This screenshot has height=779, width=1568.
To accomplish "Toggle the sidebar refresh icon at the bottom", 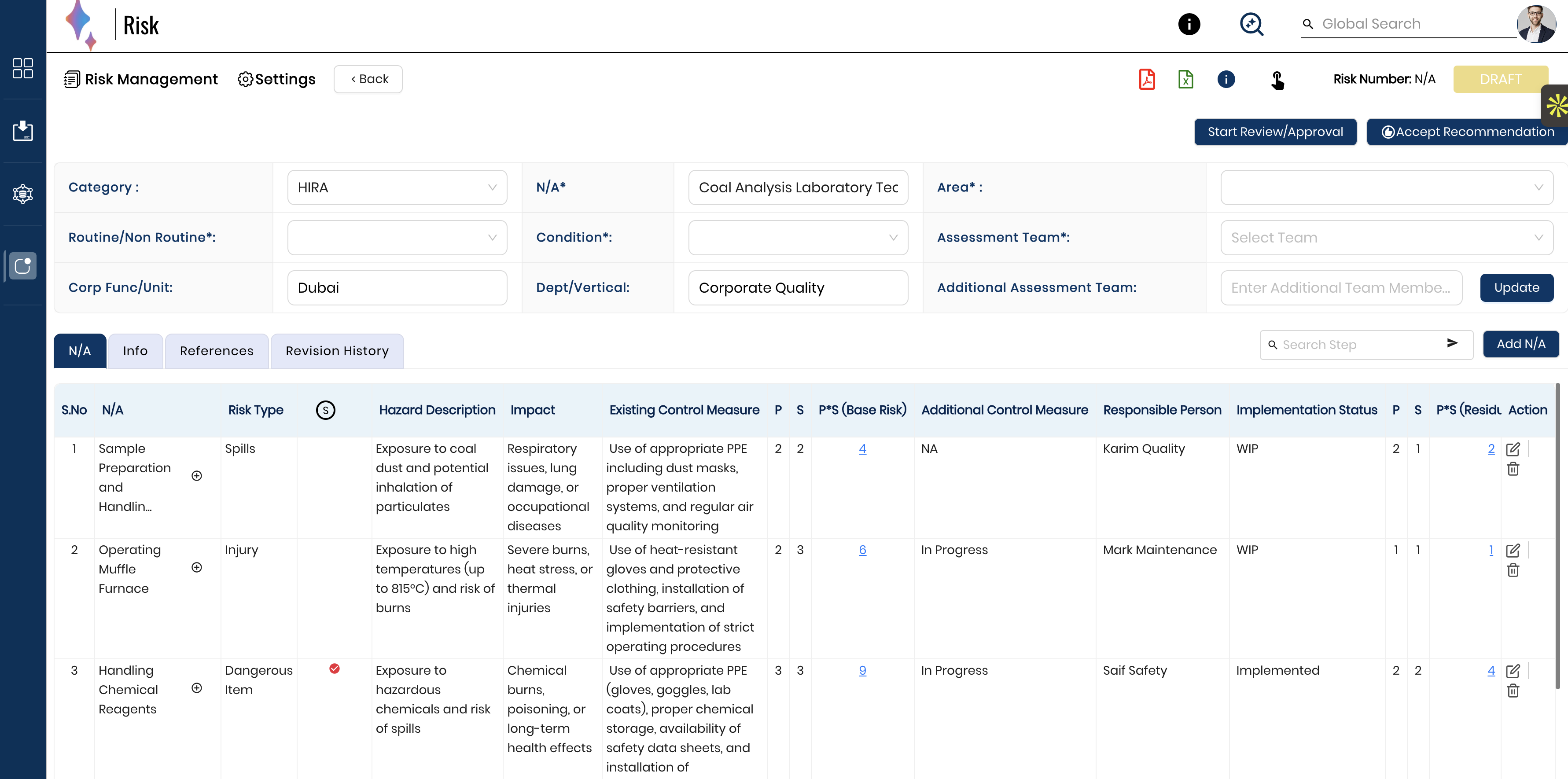I will [22, 265].
